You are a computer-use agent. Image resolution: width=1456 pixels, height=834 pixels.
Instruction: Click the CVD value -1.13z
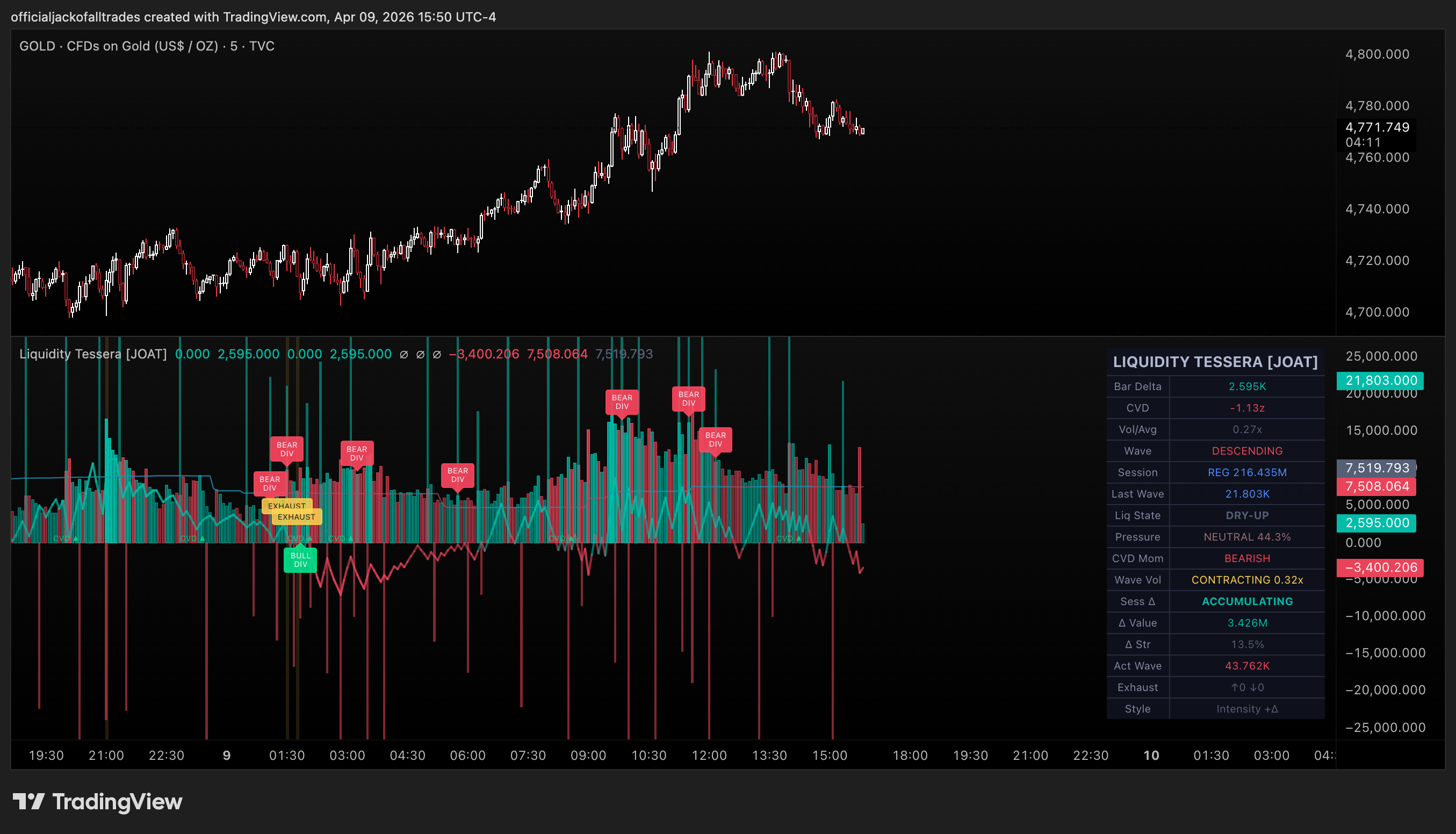point(1247,408)
